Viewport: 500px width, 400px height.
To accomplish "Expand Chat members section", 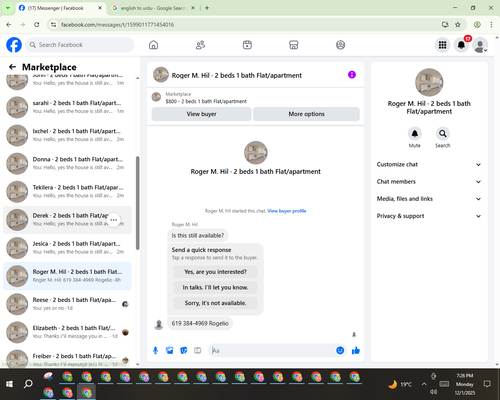I will coord(429,182).
